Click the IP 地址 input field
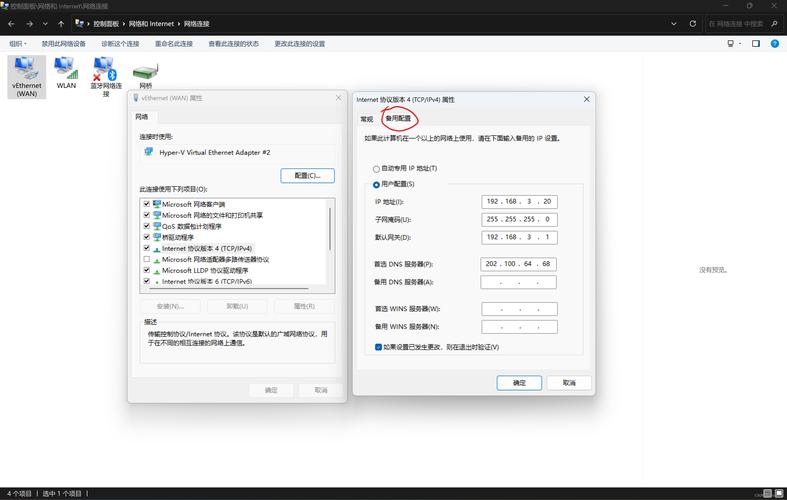Screen dimensions: 787x500 click(519, 201)
